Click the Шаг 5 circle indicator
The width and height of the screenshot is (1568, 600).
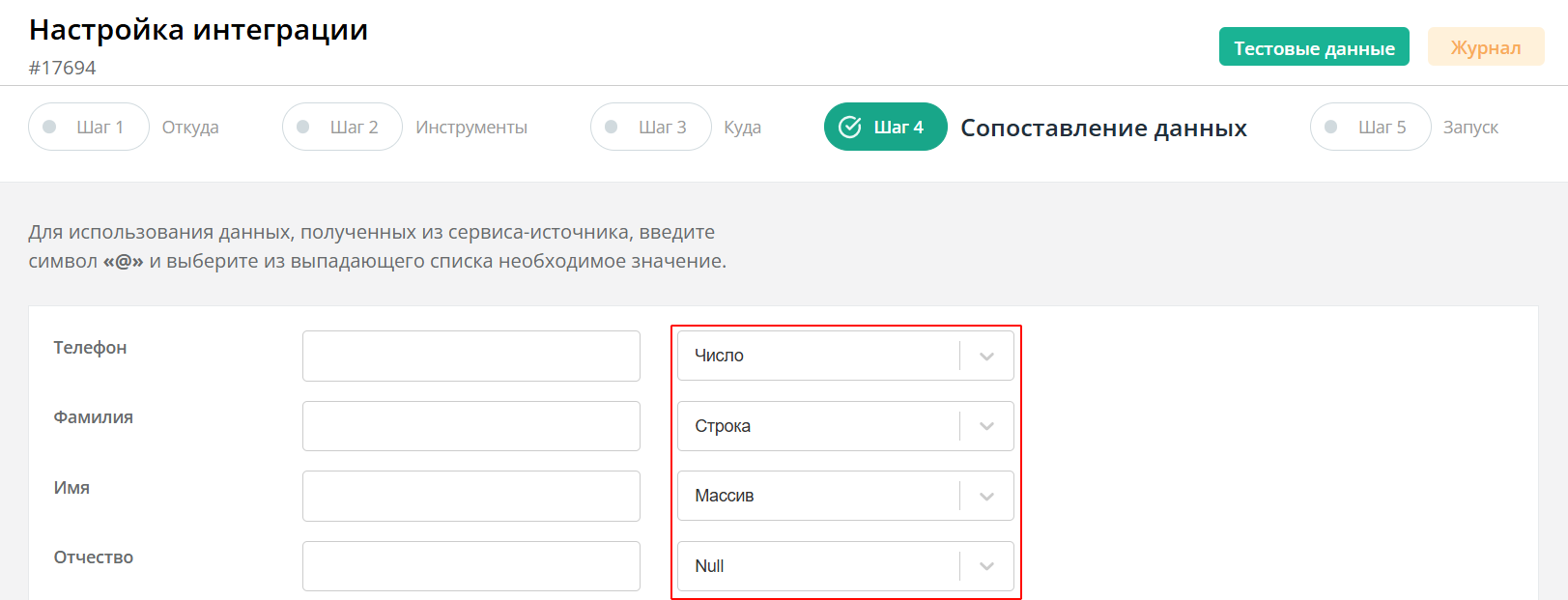[x=1331, y=127]
